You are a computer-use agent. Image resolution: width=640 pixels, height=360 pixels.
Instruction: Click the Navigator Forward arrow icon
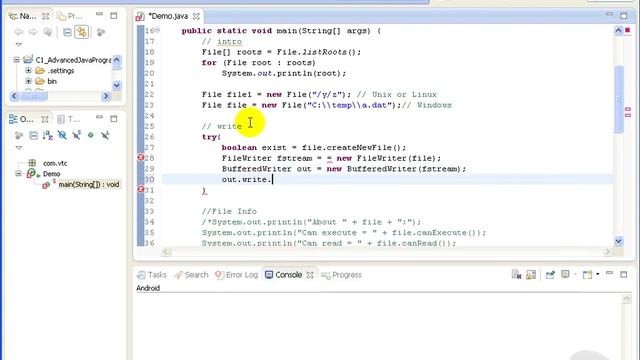coord(33,32)
